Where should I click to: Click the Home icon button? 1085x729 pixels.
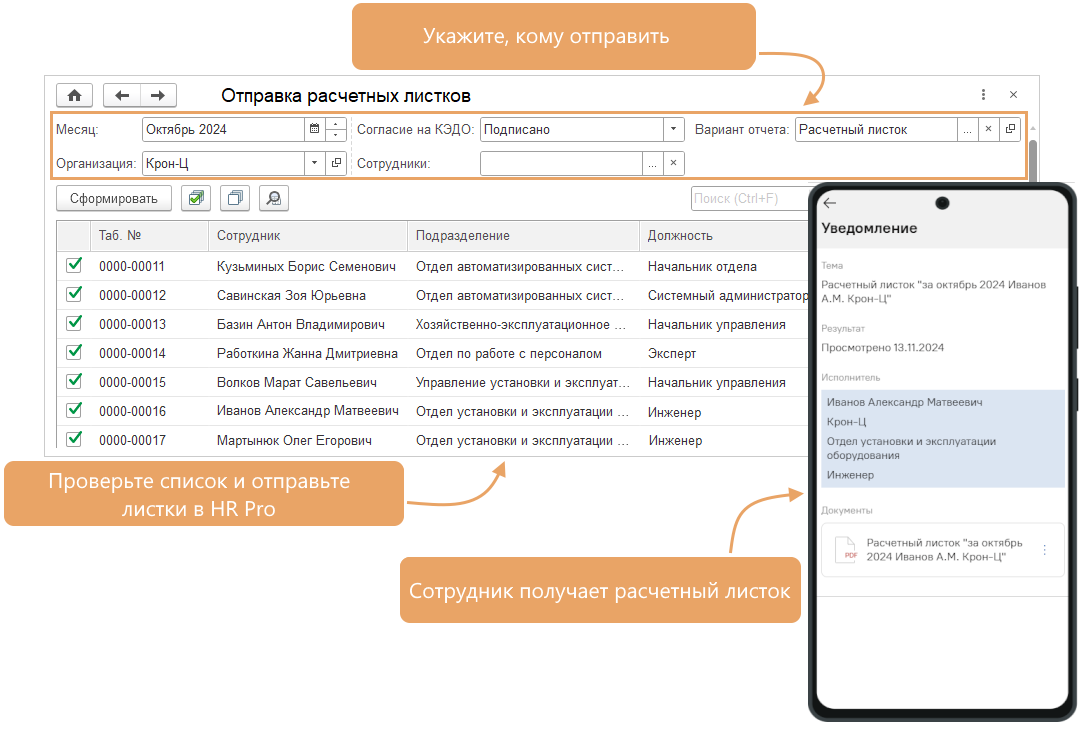click(74, 95)
